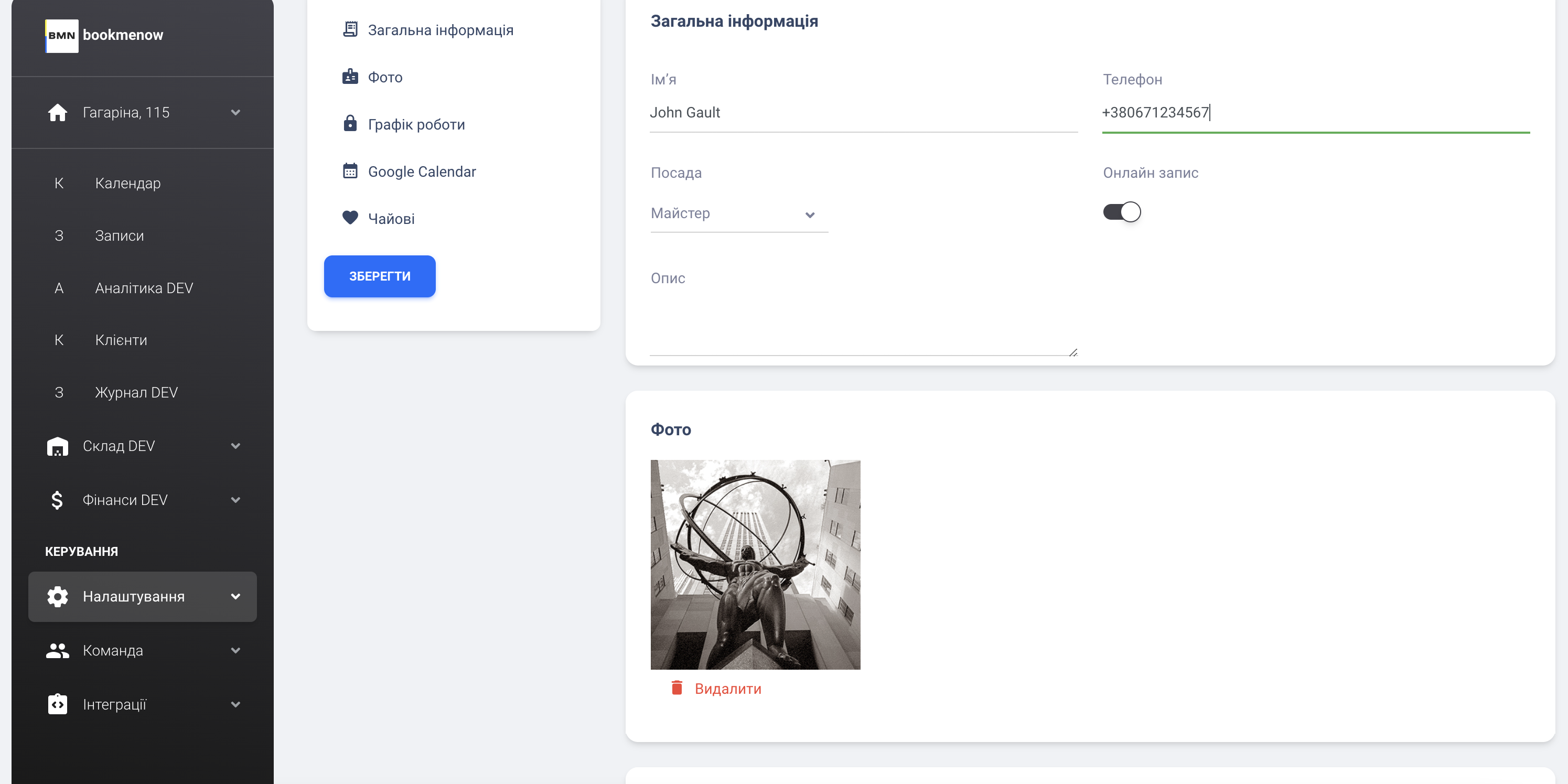Click the people icon for Команда
1568x784 pixels.
point(57,650)
